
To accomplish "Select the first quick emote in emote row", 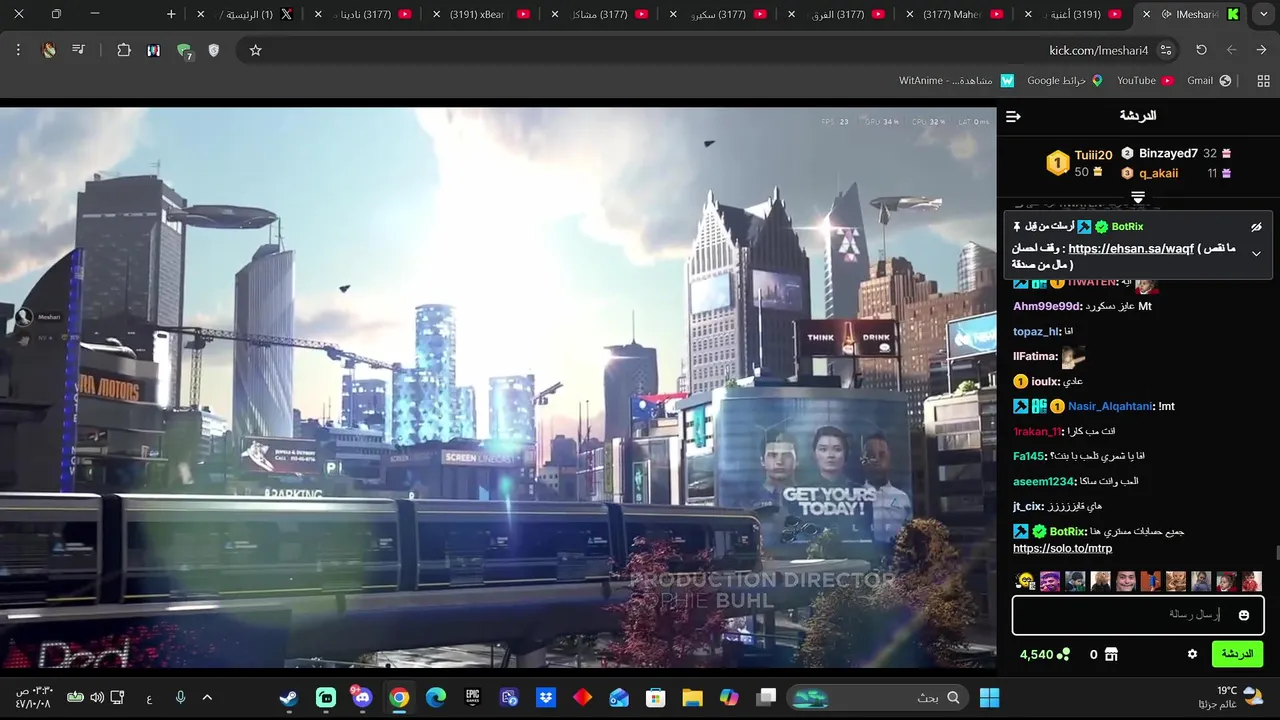I will tap(1024, 581).
